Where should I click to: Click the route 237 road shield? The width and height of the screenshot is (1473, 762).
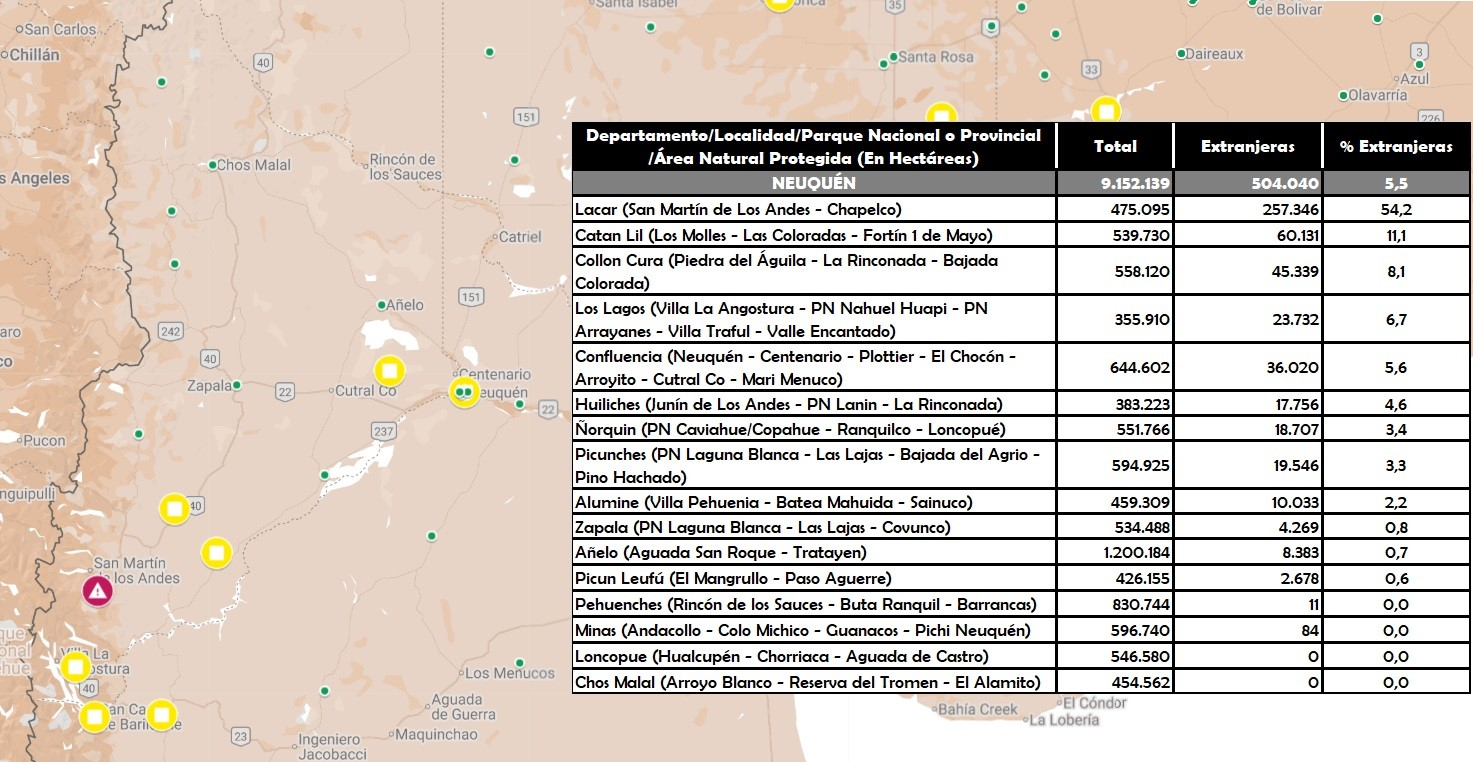coord(383,430)
